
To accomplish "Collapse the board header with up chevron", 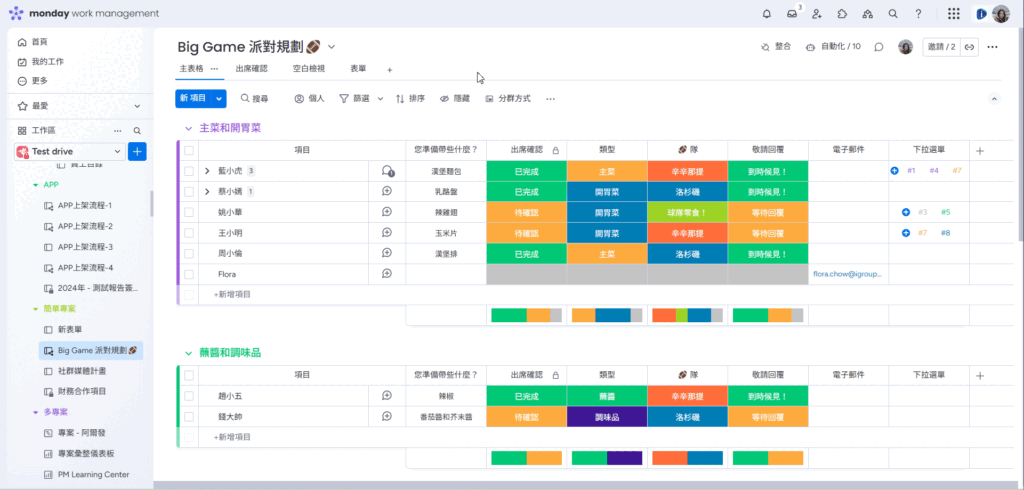I will 995,99.
